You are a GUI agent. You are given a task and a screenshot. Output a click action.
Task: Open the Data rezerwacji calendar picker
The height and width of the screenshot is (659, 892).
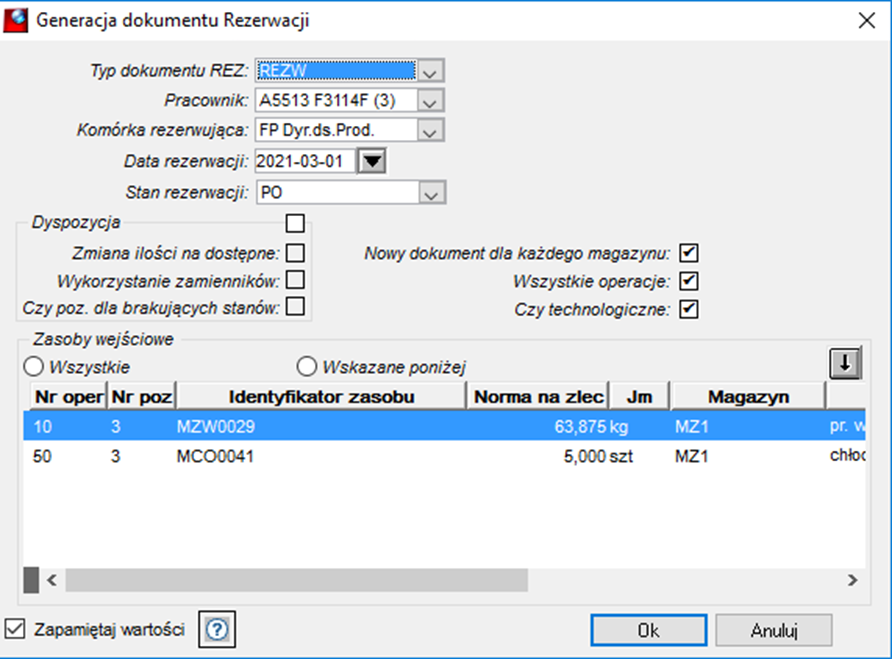[373, 162]
